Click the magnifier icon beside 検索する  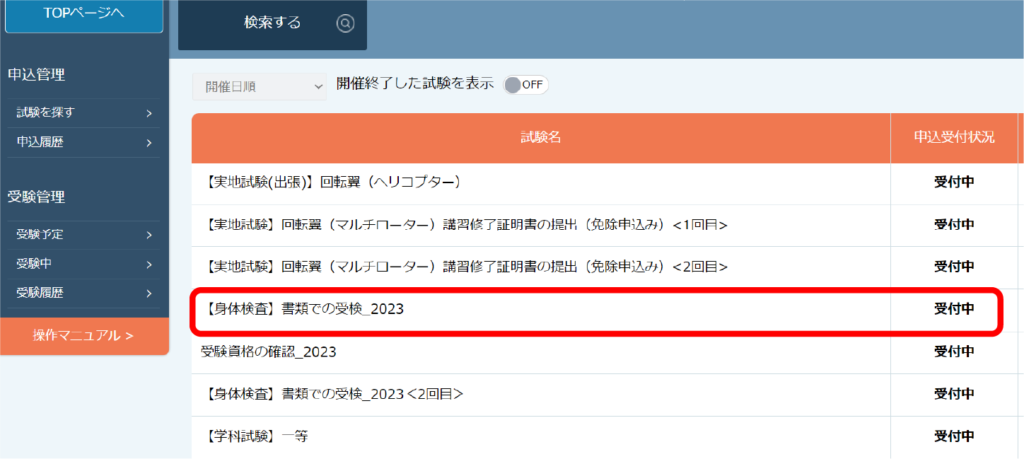[x=345, y=23]
